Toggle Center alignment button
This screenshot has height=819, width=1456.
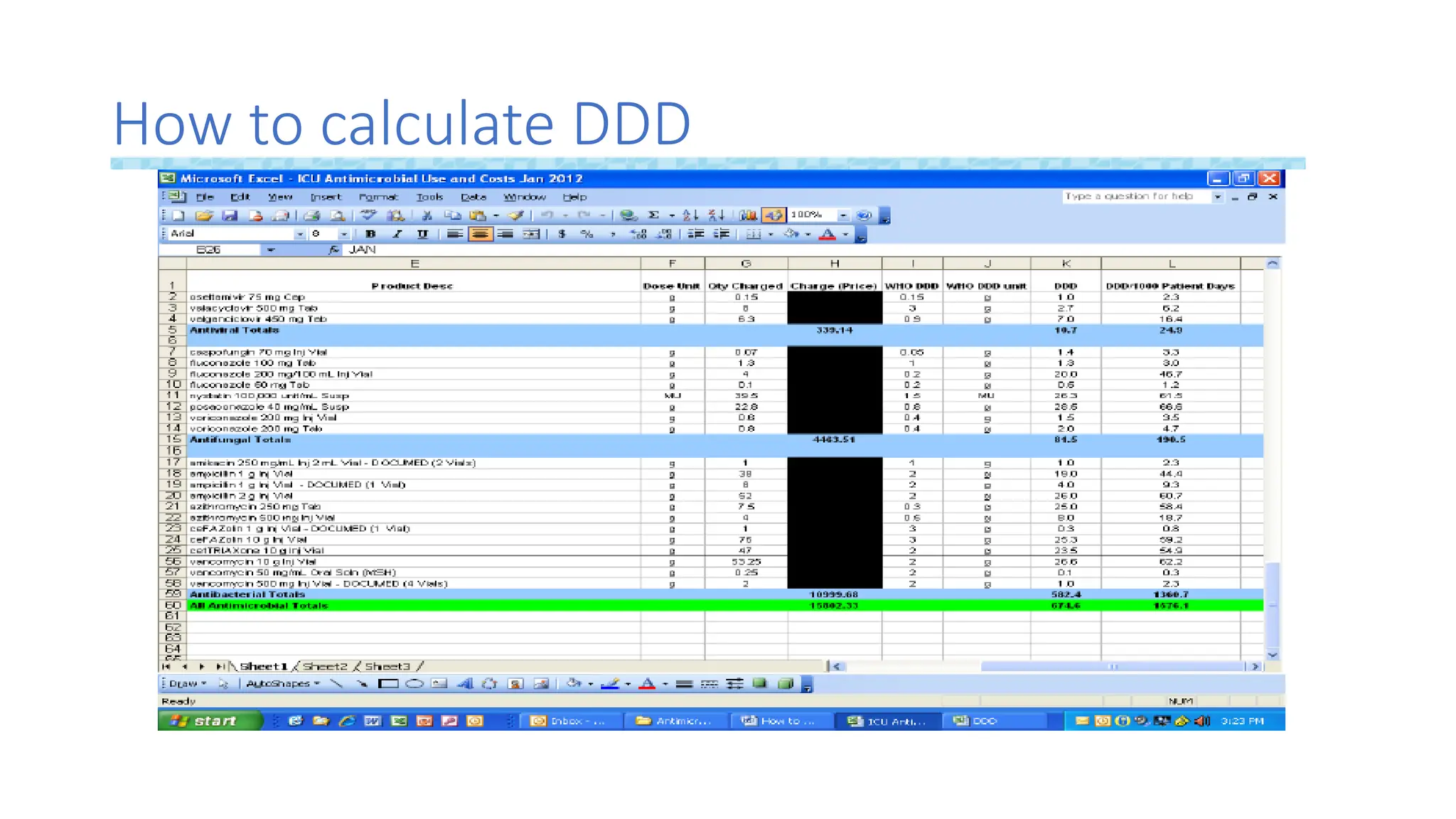tap(481, 234)
